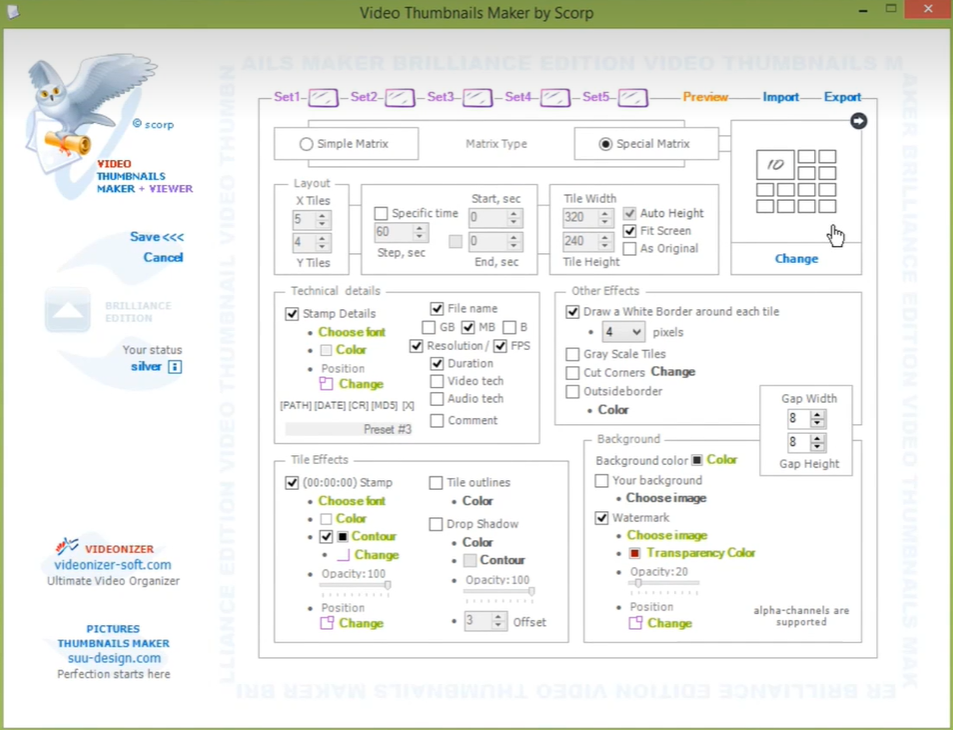The image size is (953, 730).
Task: Uncheck the File name checkbox
Action: 436,309
